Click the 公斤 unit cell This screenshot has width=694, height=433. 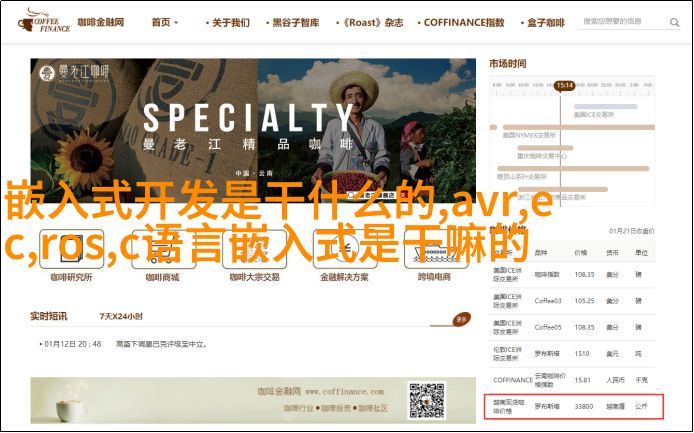pos(641,406)
